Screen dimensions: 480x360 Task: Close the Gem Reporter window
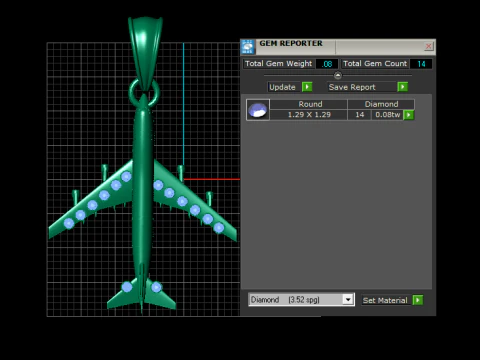point(429,46)
